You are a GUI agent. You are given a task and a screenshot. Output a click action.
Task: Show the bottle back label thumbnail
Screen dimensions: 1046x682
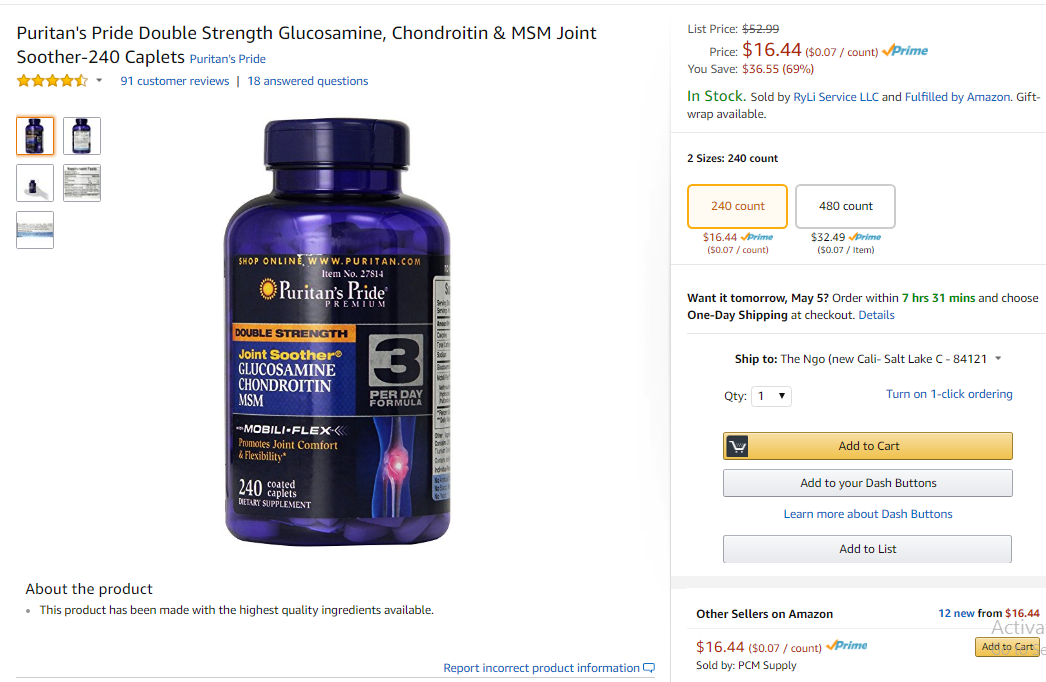(x=82, y=135)
